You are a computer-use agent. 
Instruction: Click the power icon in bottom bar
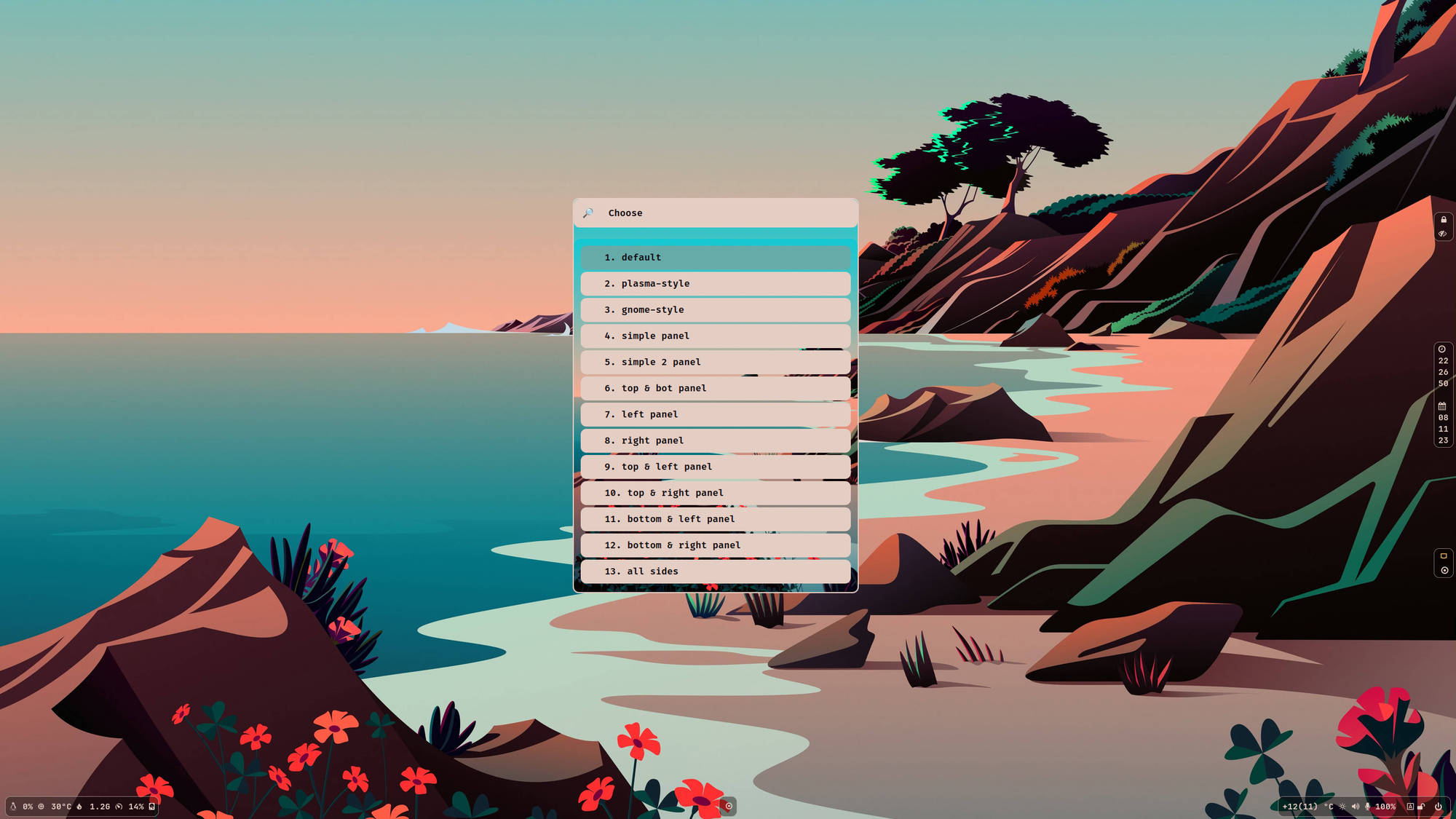pyautogui.click(x=1438, y=807)
